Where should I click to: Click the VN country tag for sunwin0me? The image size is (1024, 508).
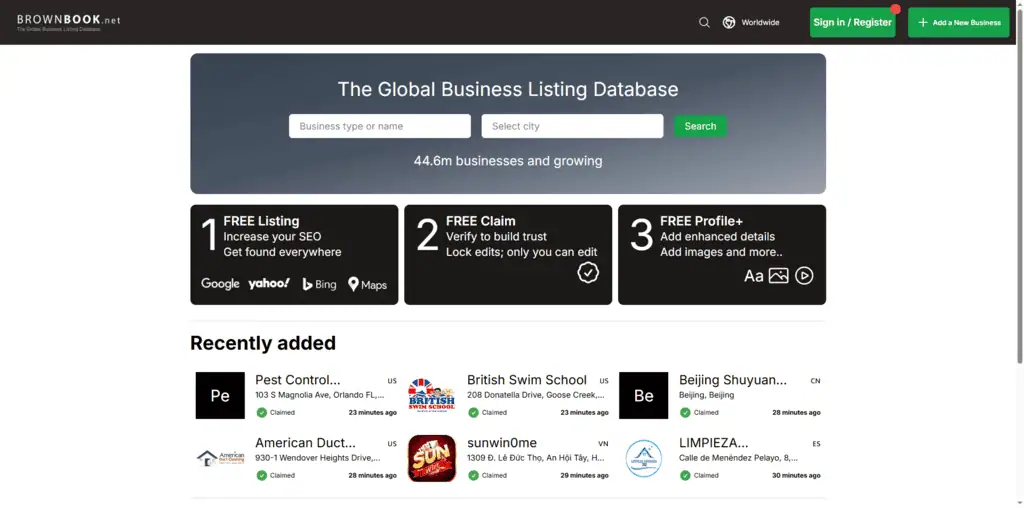pyautogui.click(x=603, y=444)
